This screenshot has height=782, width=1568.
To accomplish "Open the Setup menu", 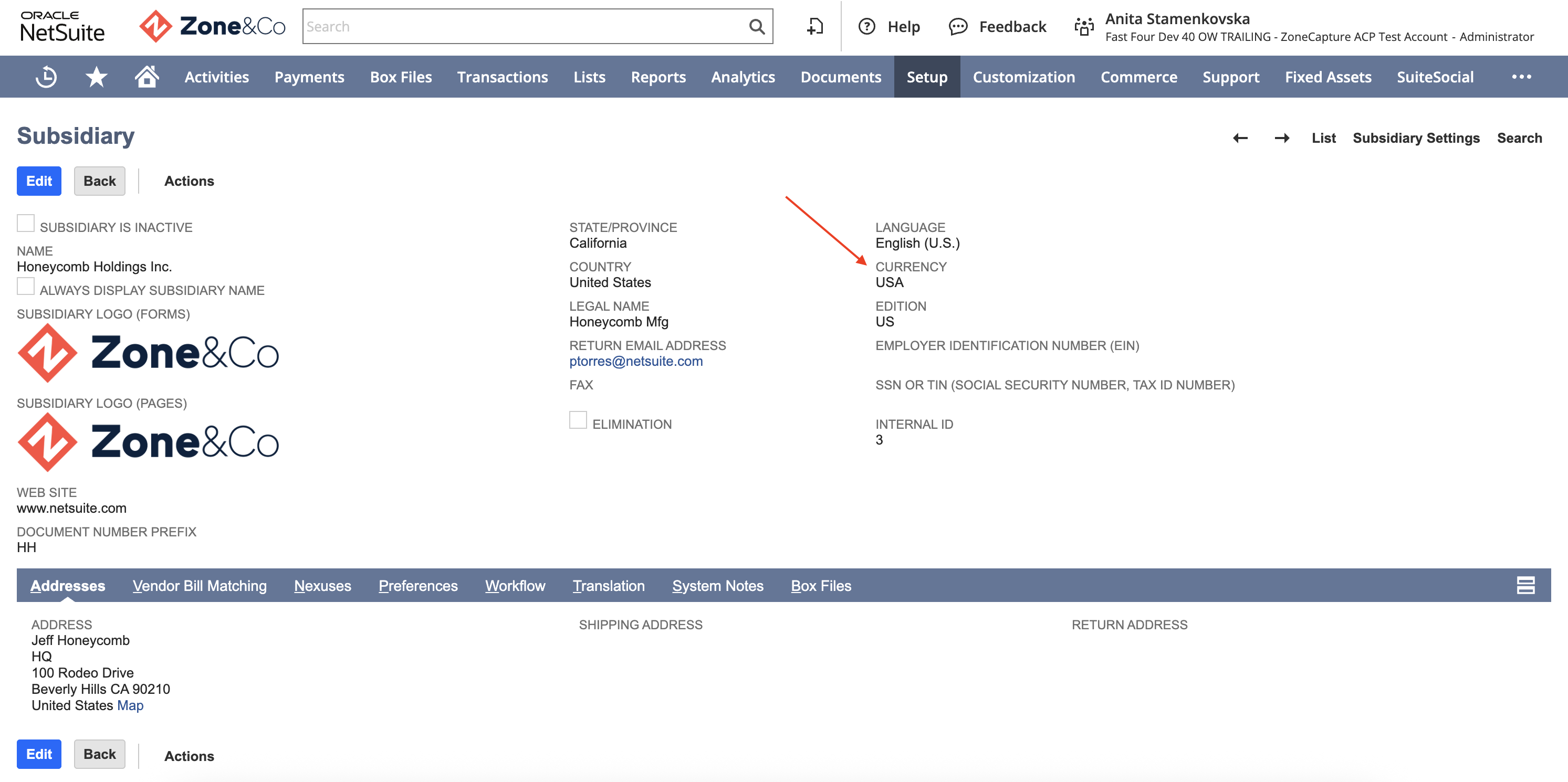I will (x=926, y=77).
